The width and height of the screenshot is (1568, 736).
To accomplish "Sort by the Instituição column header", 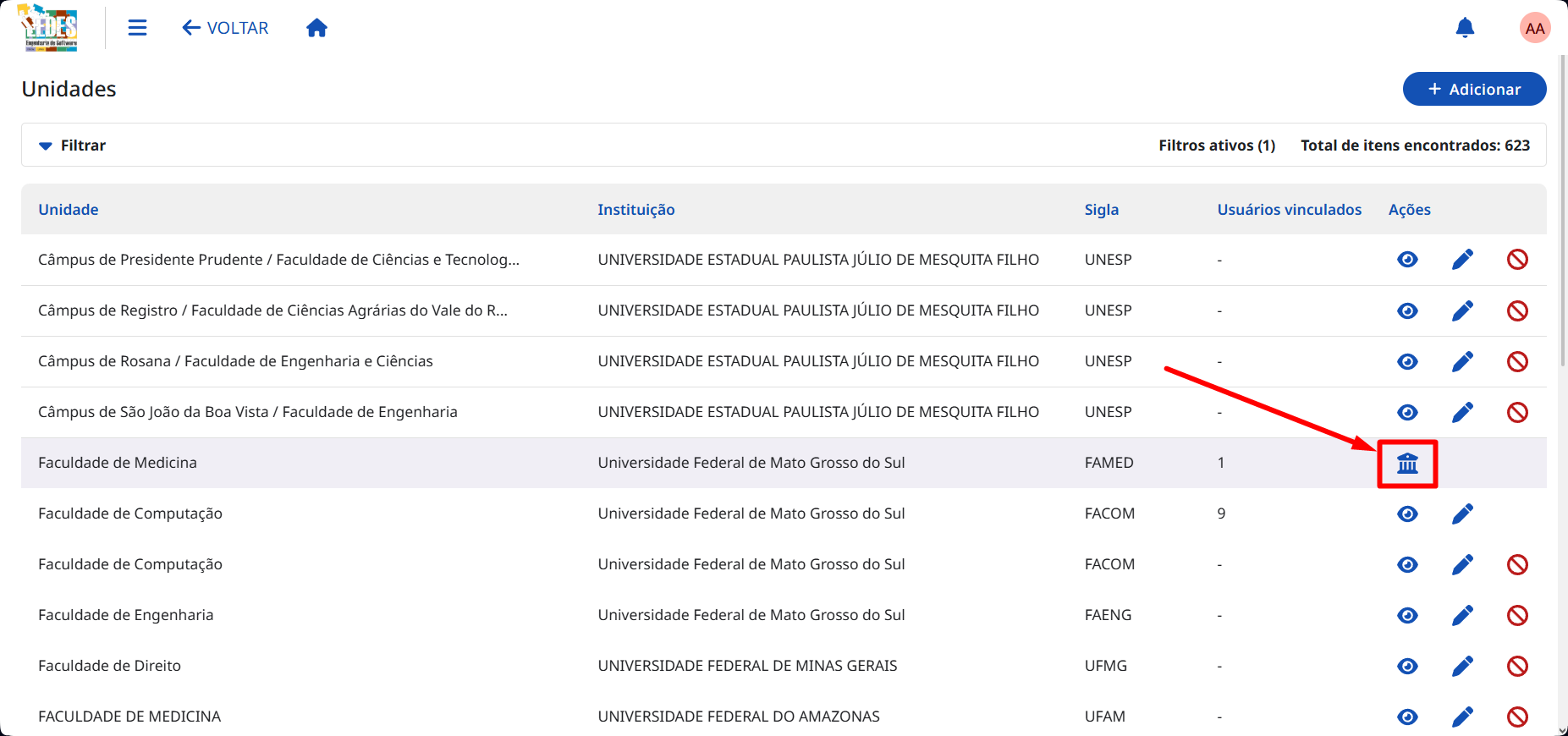I will (636, 210).
